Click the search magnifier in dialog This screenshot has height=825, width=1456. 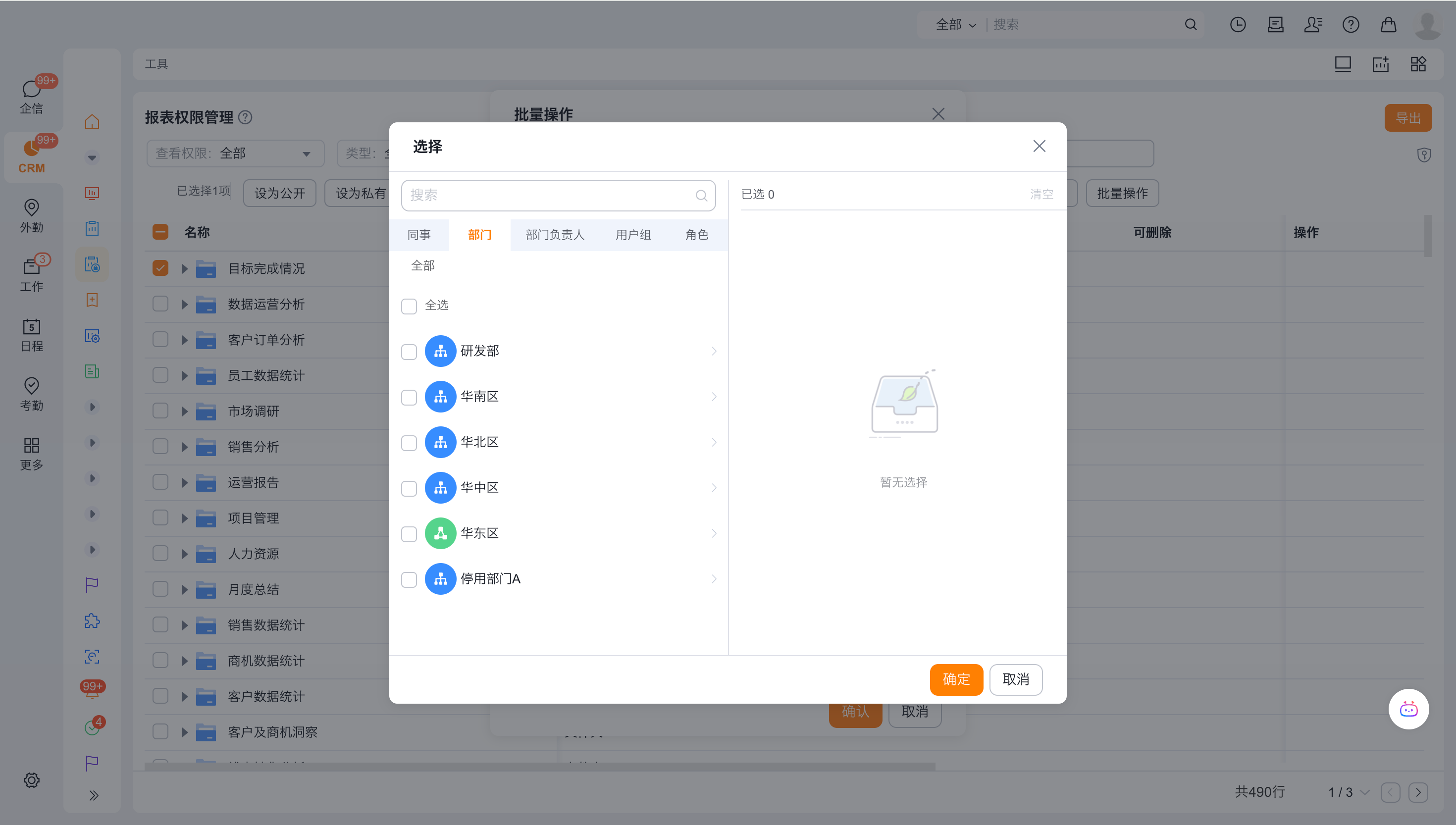(701, 196)
